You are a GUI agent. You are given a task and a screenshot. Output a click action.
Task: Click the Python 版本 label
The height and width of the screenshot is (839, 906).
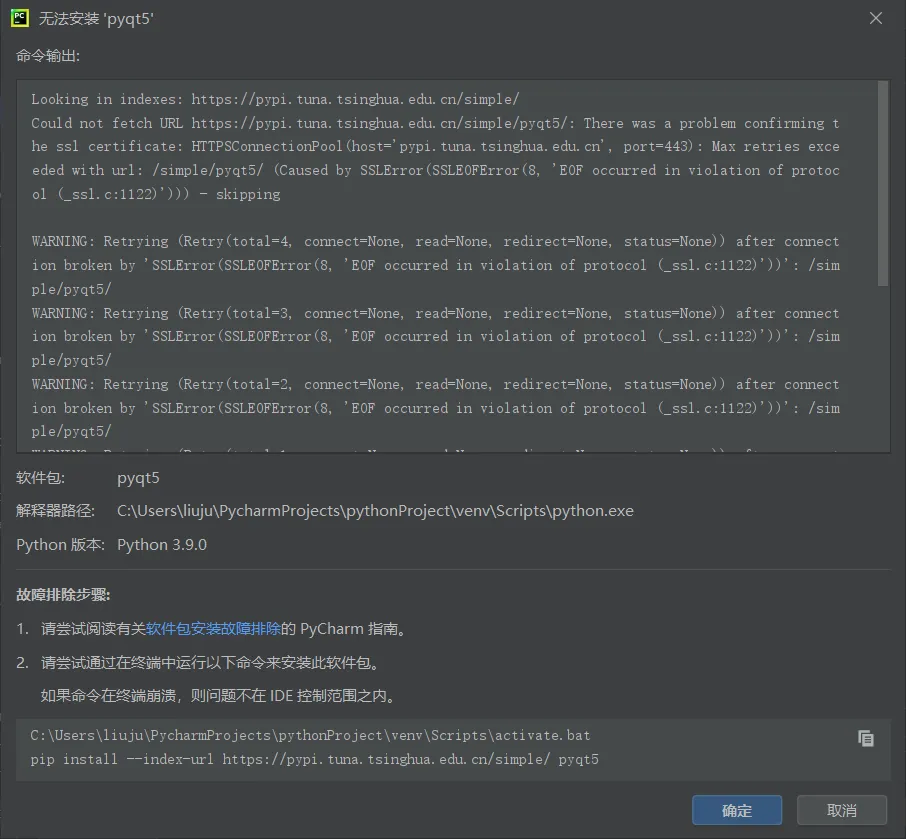pyautogui.click(x=60, y=544)
